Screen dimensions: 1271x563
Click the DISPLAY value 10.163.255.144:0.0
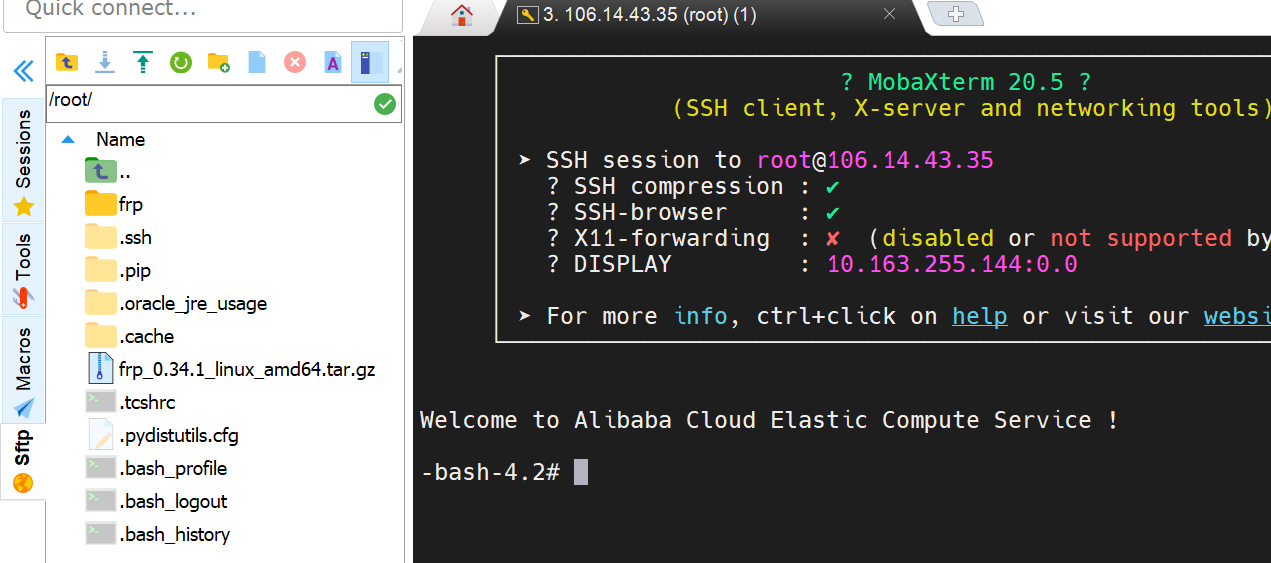pos(952,264)
